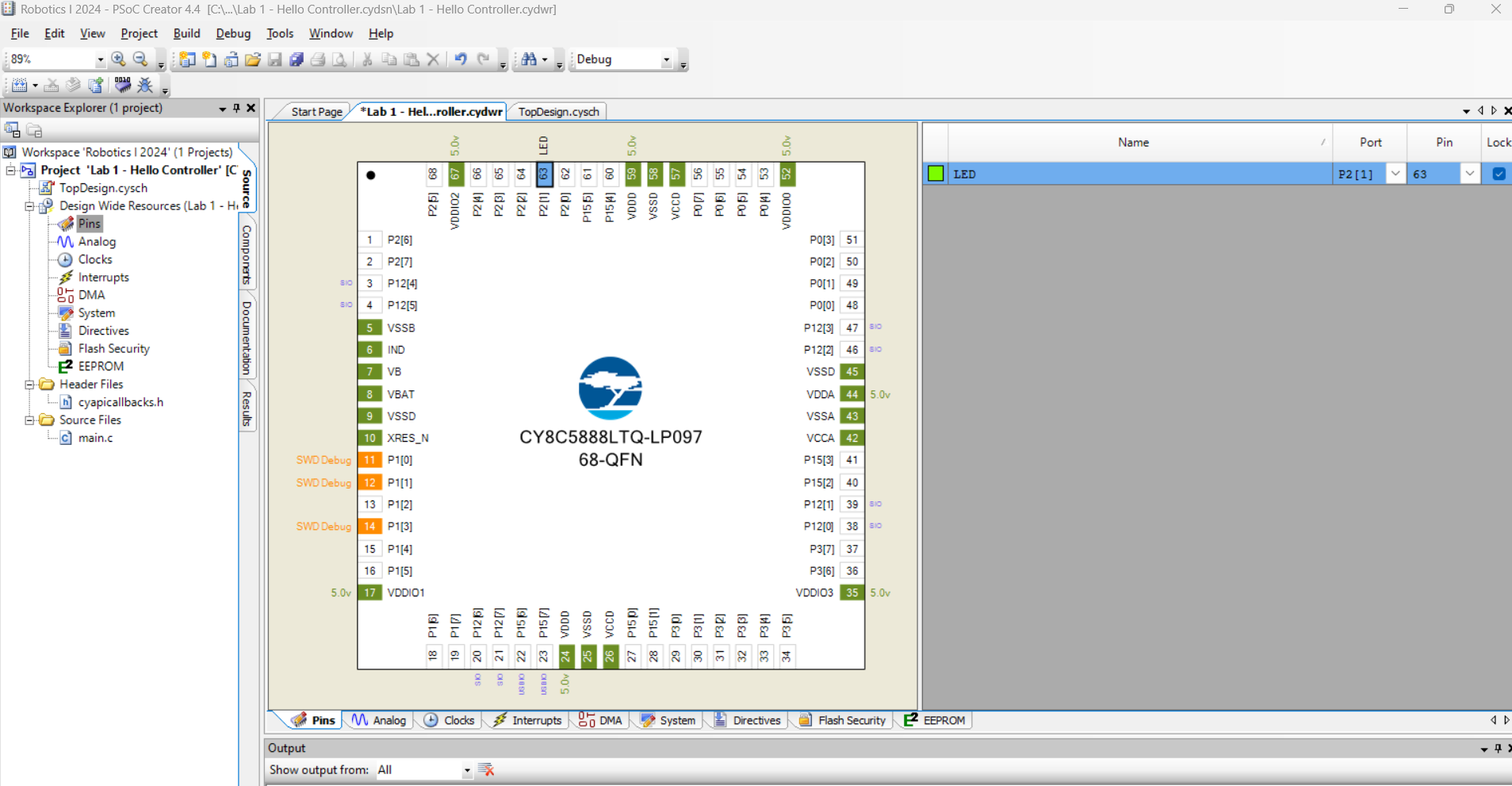Open the File menu
Image resolution: width=1512 pixels, height=786 pixels.
point(20,33)
